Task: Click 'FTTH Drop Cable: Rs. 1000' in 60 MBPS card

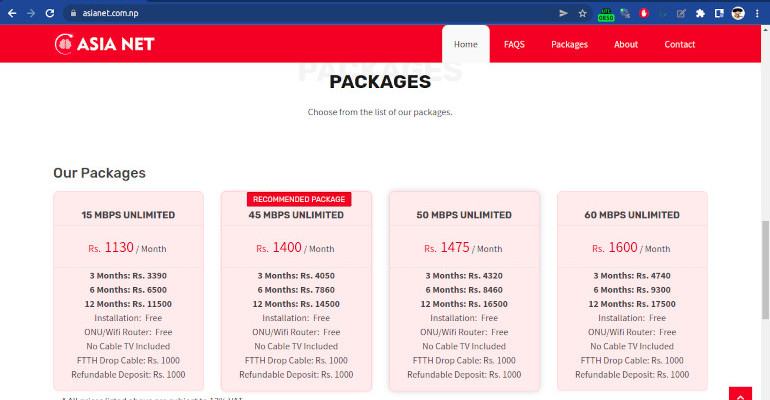Action: (632, 360)
